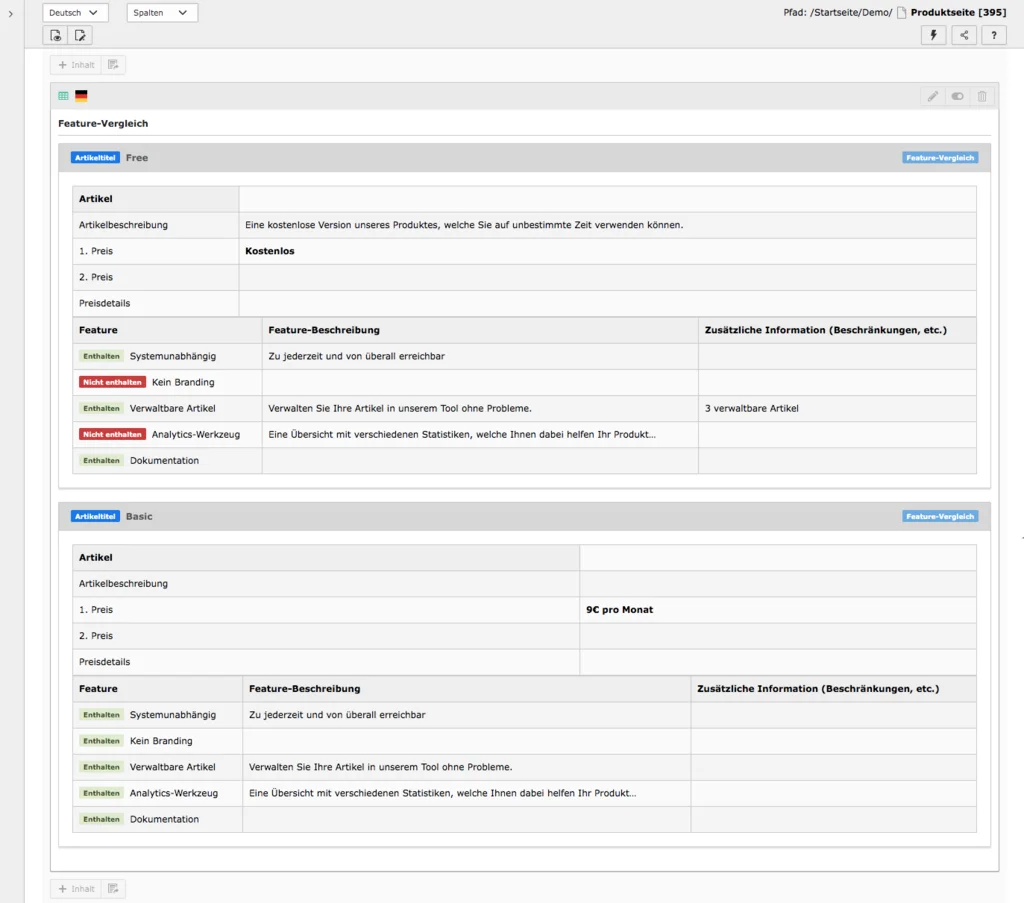This screenshot has width=1024, height=903.
Task: Select the Artikeltitel badge on Basic block
Action: coord(94,516)
